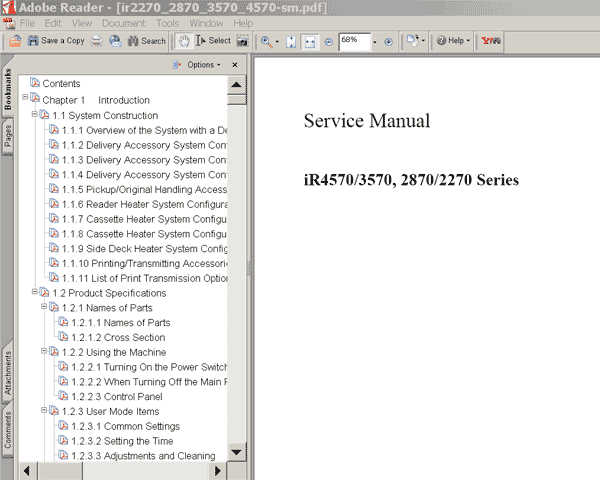This screenshot has width=600, height=480.
Task: Activate the Select text tool
Action: point(213,41)
